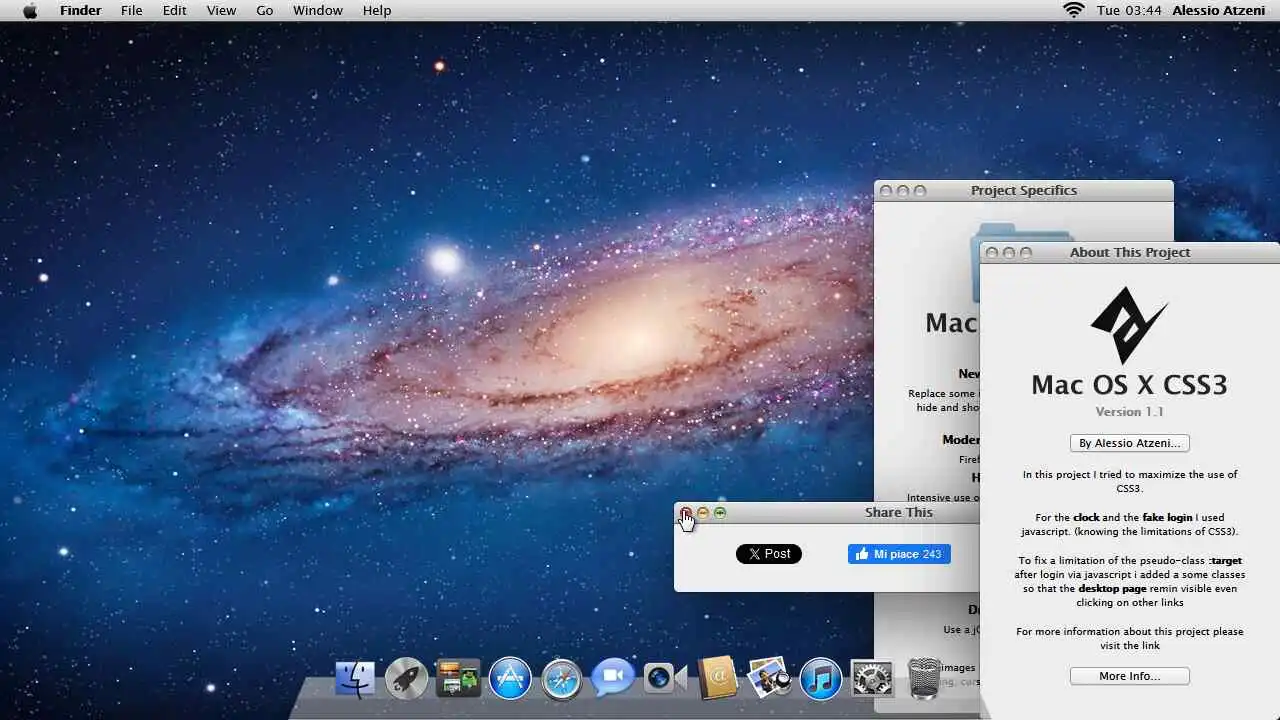Image resolution: width=1280 pixels, height=720 pixels.
Task: Bring Project Specifics window to front
Action: pyautogui.click(x=1024, y=190)
